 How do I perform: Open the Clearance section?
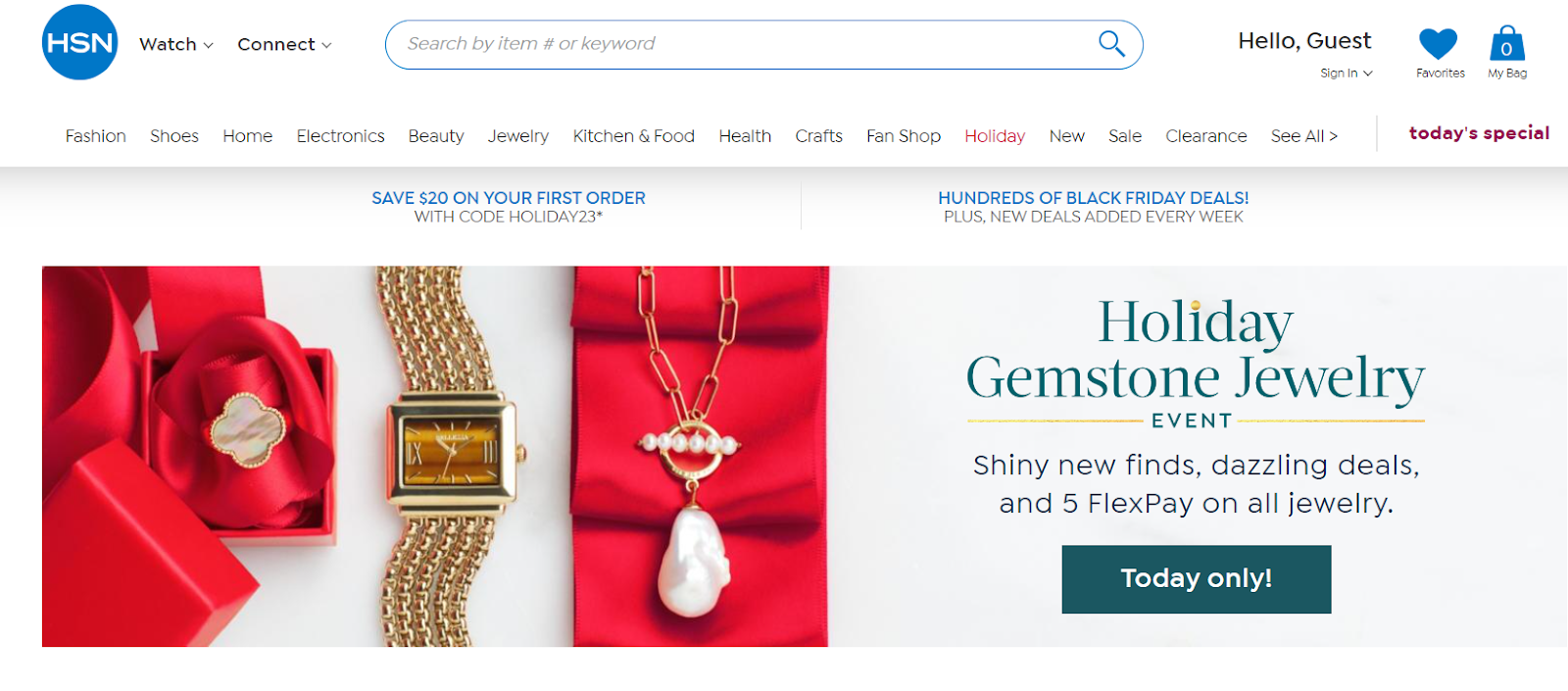coord(1206,136)
